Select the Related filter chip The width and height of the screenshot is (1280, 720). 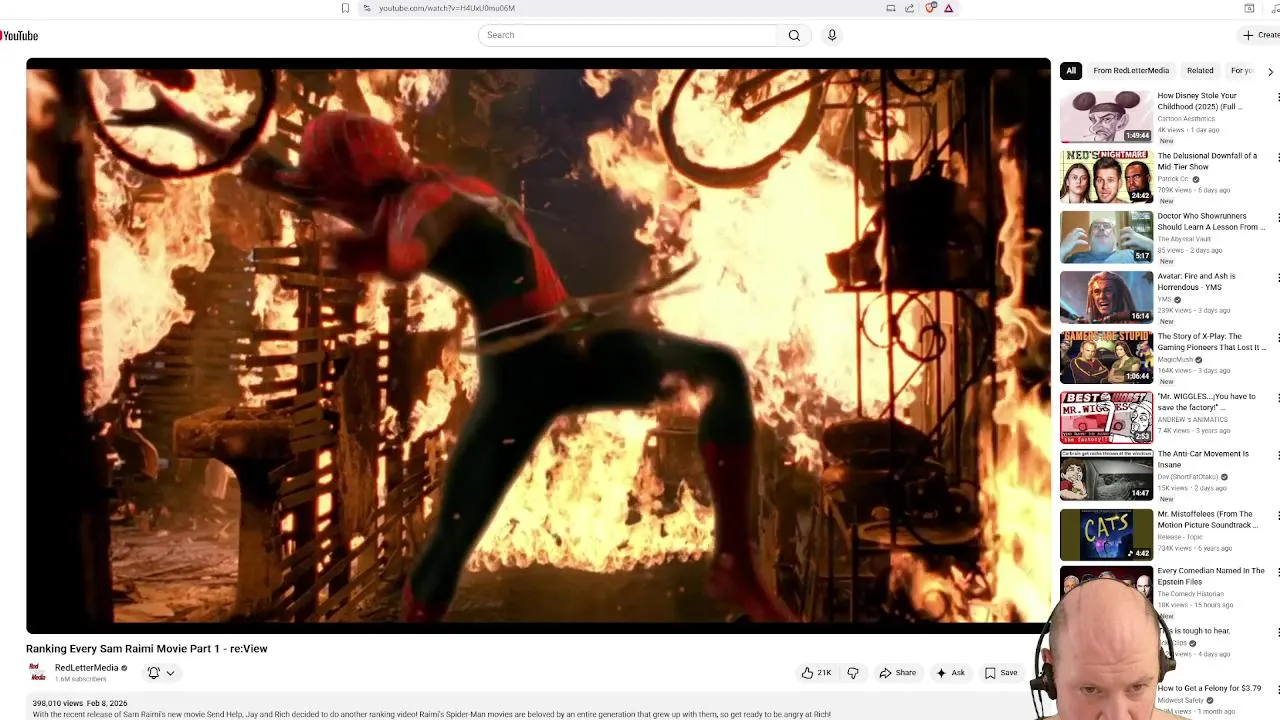click(1200, 71)
